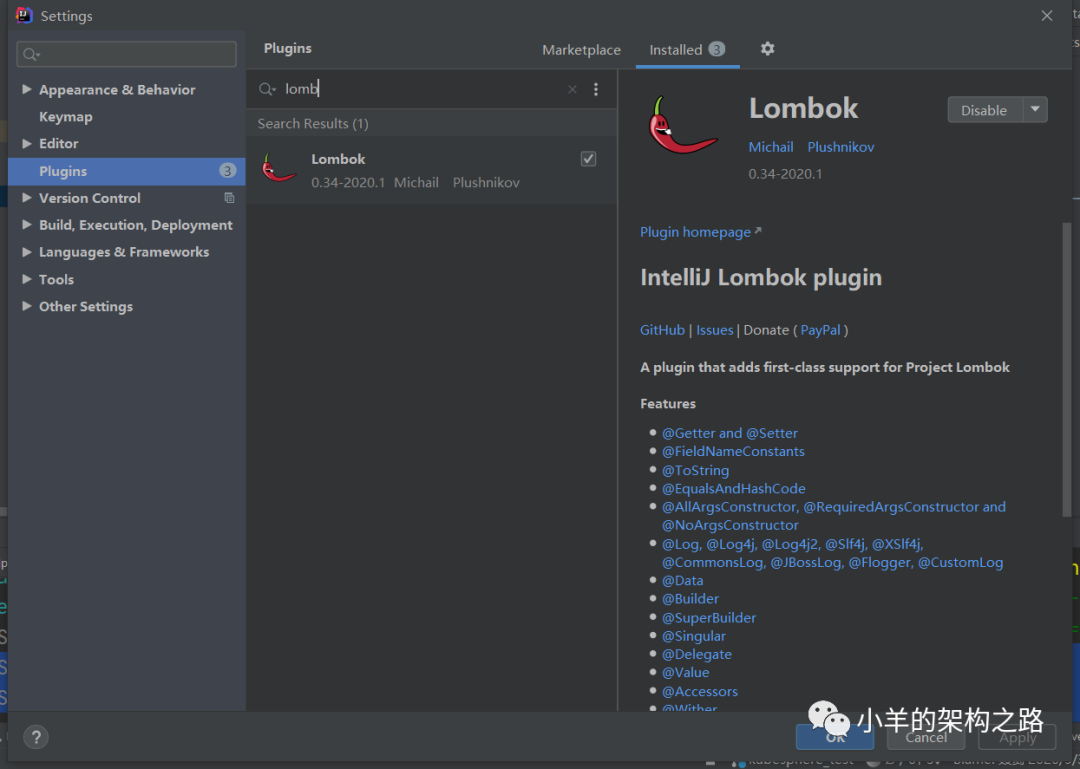Expand the Other Settings section
Image resolution: width=1080 pixels, height=769 pixels.
tap(27, 306)
